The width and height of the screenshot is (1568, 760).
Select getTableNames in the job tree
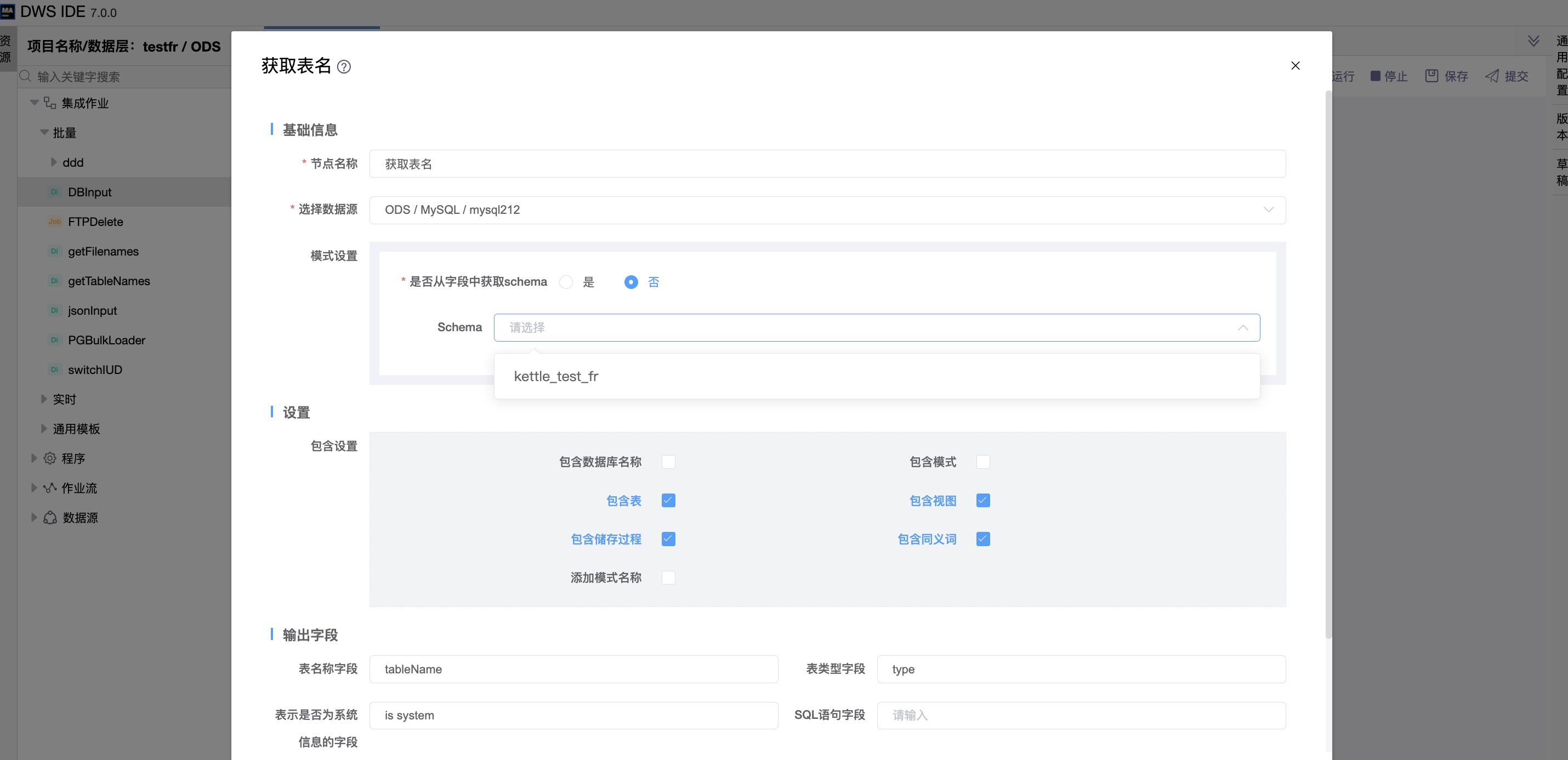pyautogui.click(x=109, y=281)
